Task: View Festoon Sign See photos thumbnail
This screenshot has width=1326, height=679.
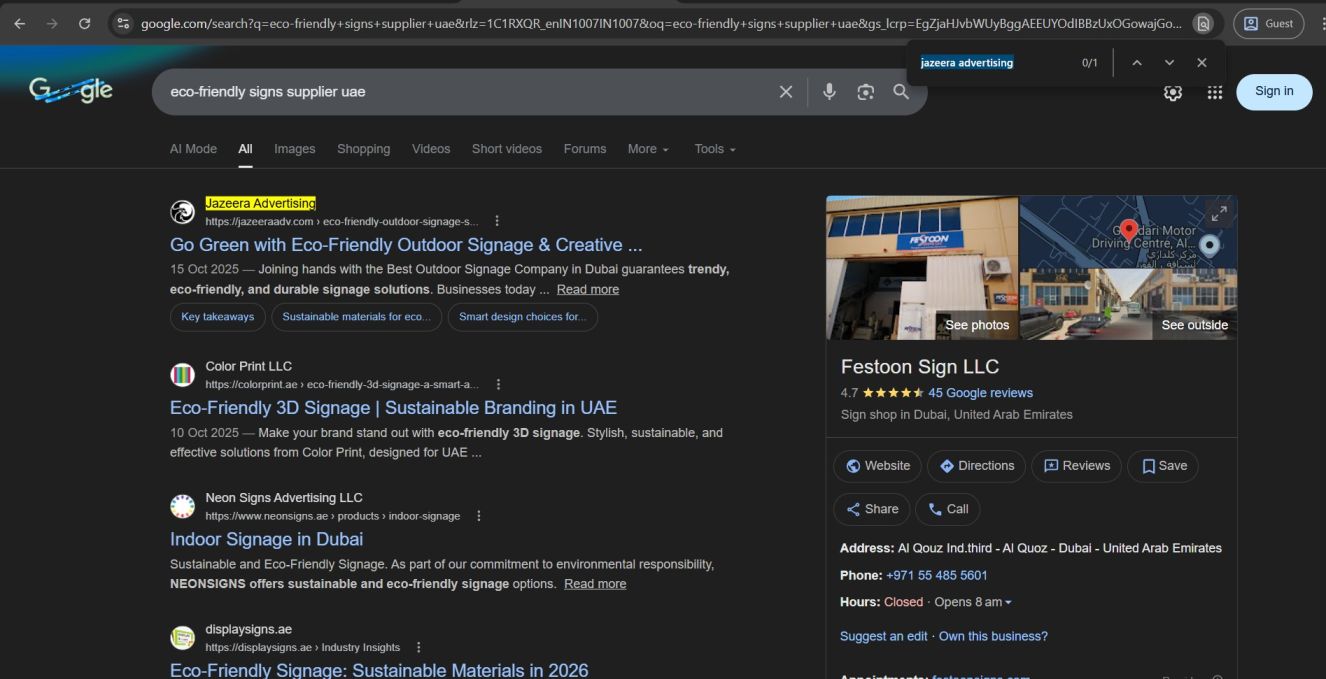Action: 921,268
